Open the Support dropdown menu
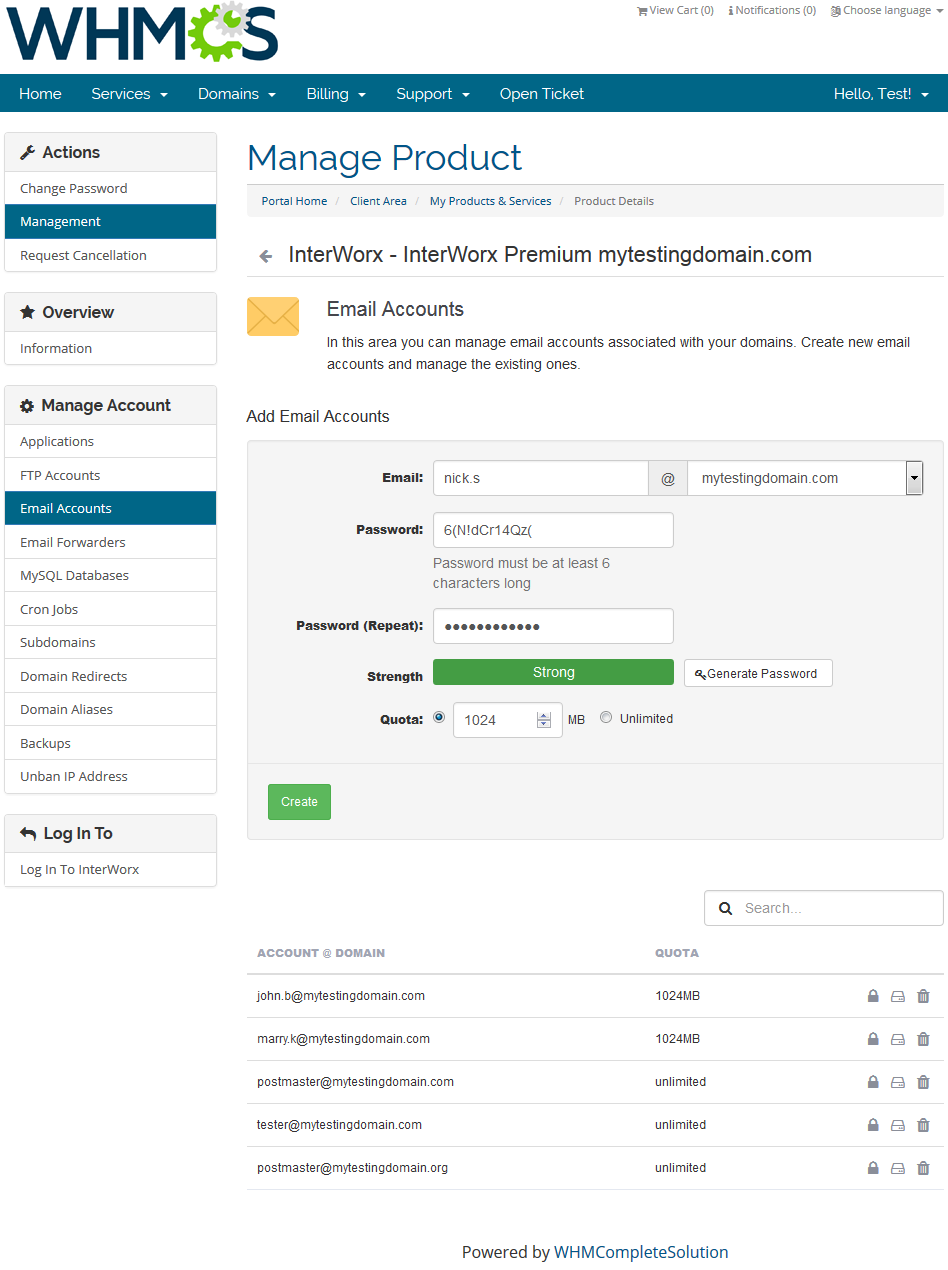Viewport: 948px width, 1270px height. pyautogui.click(x=432, y=94)
